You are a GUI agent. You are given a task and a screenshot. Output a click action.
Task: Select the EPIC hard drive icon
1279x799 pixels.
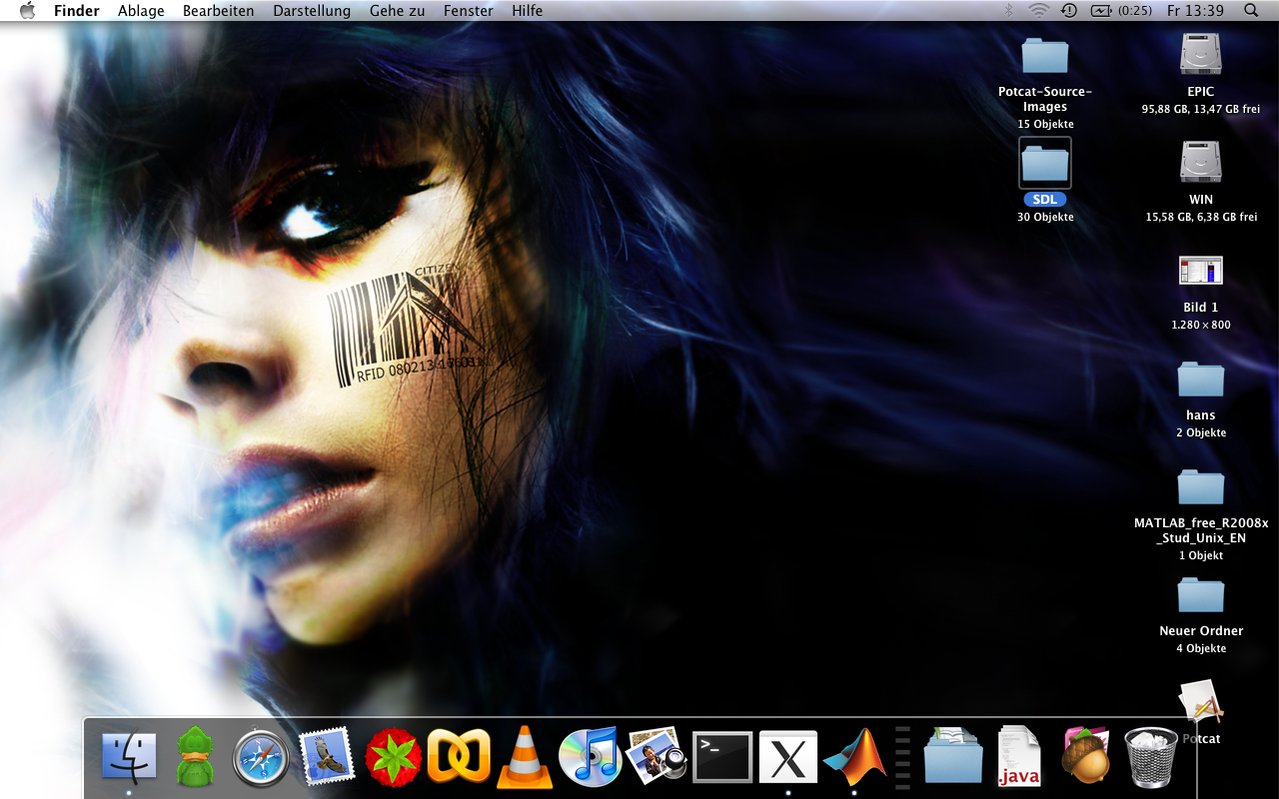coord(1200,55)
